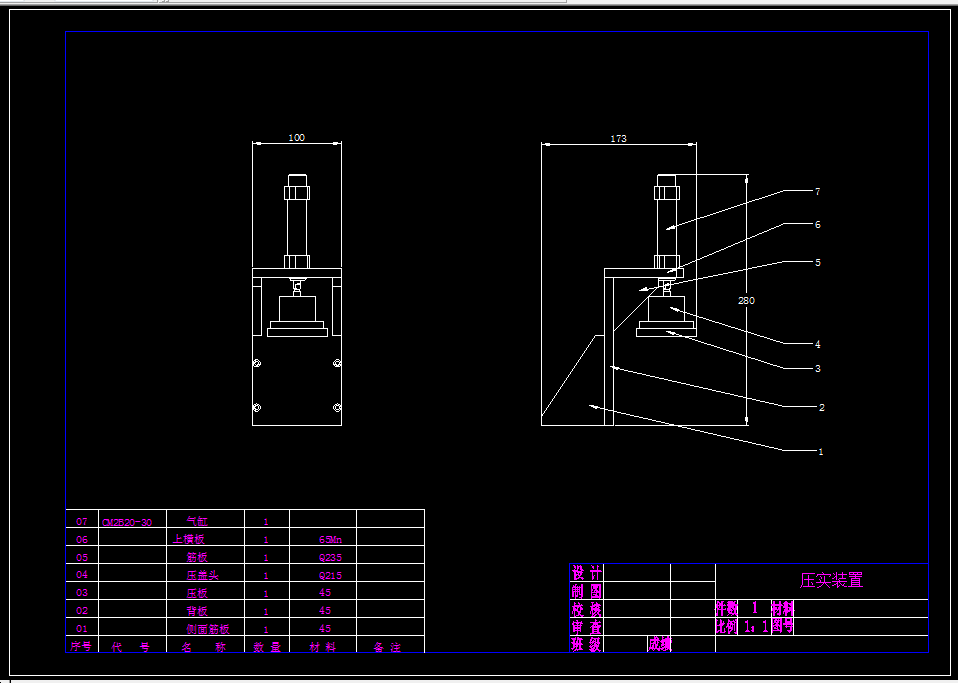Screen dimensions: 958x683
Task: Select the 100 width dimension text
Action: tap(296, 137)
